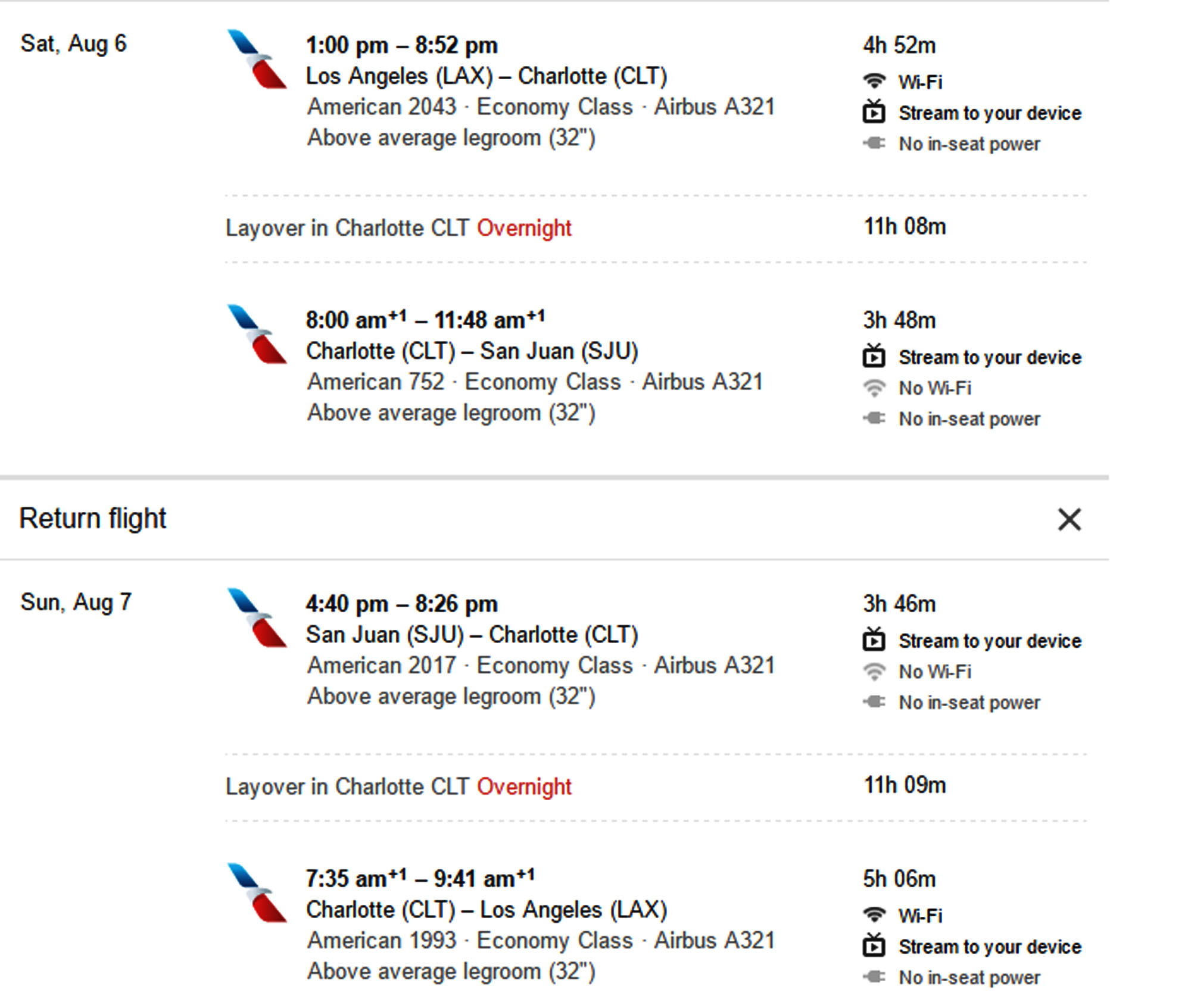This screenshot has width=1191, height=1008.
Task: Click the American Airlines logo on flight 2043
Action: tap(257, 63)
